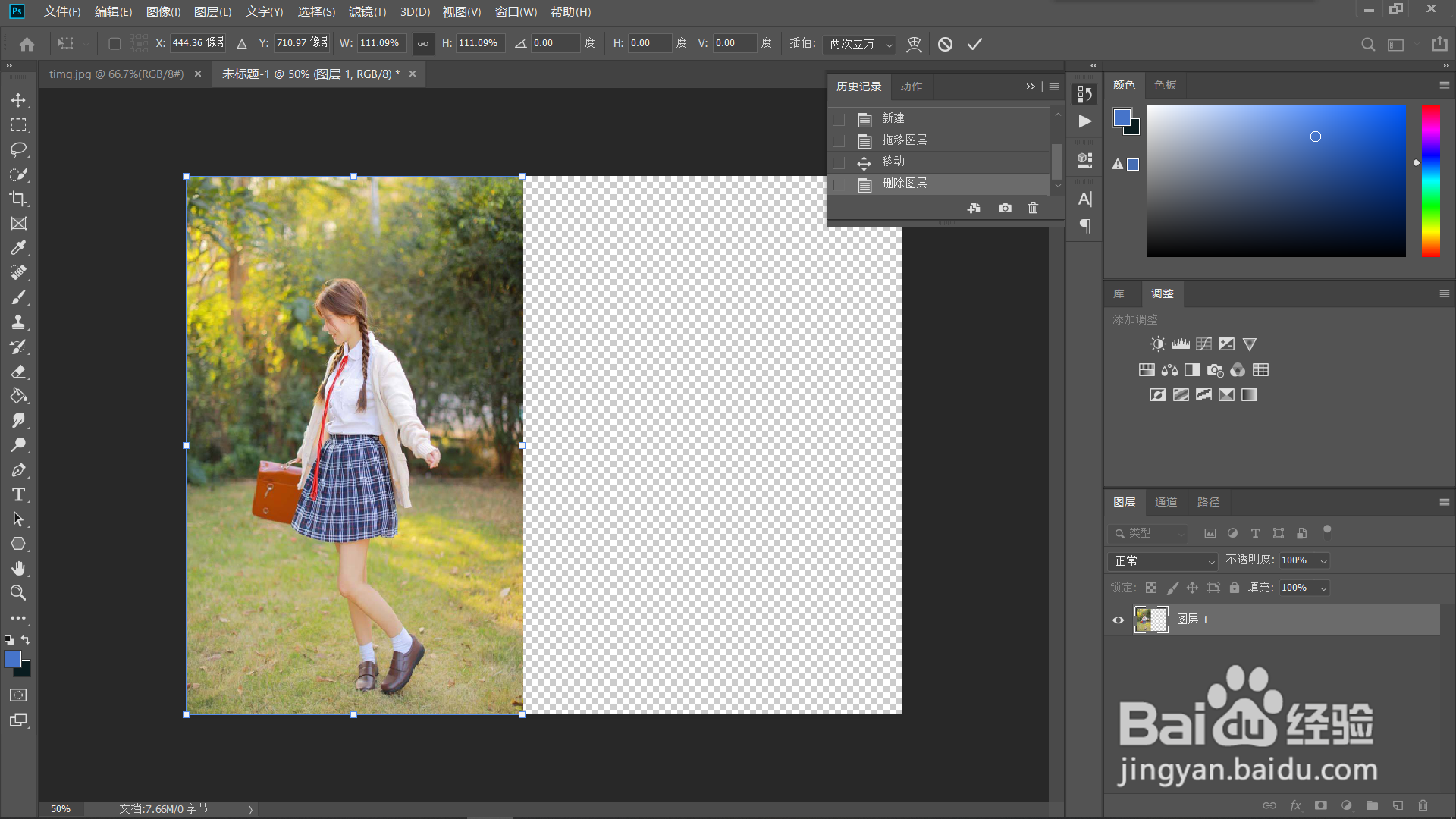Open the 滤镜(T) menu
Image resolution: width=1456 pixels, height=819 pixels.
pos(367,12)
